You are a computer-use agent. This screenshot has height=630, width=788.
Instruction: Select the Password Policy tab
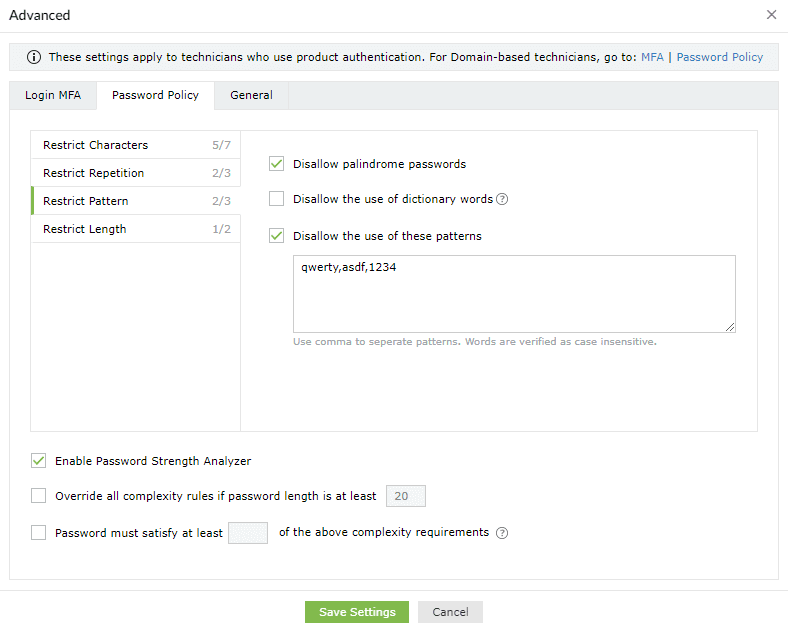[x=155, y=96]
